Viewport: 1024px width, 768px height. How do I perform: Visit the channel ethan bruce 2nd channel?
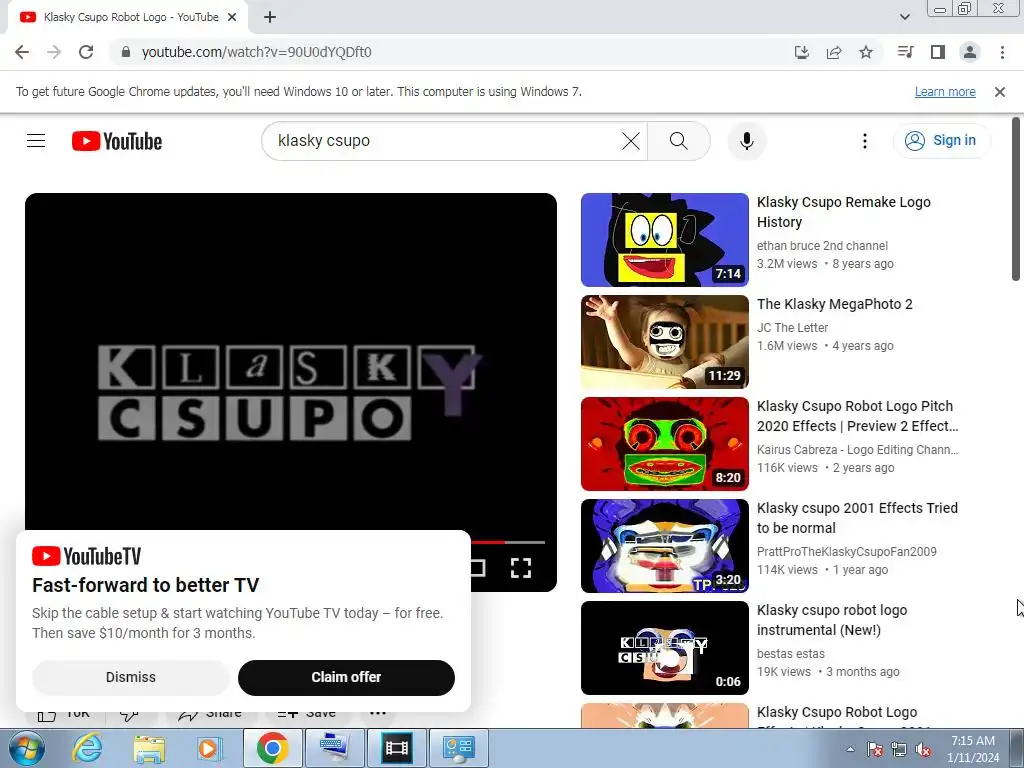(822, 246)
